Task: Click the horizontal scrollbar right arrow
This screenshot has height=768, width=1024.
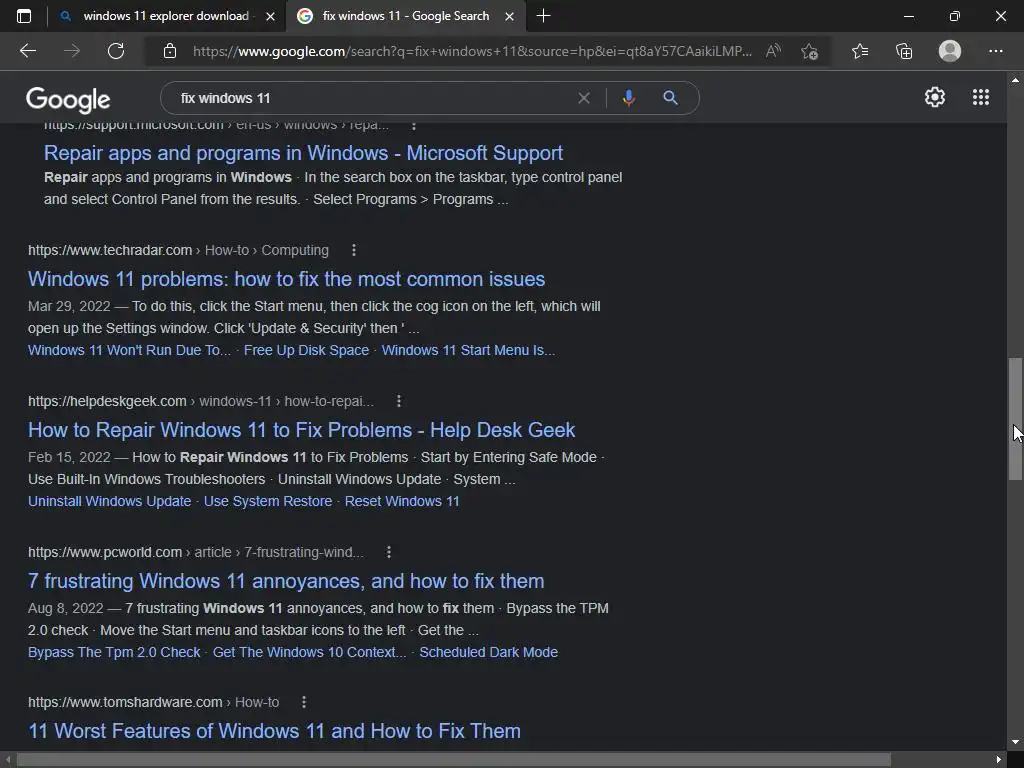Action: pyautogui.click(x=999, y=760)
